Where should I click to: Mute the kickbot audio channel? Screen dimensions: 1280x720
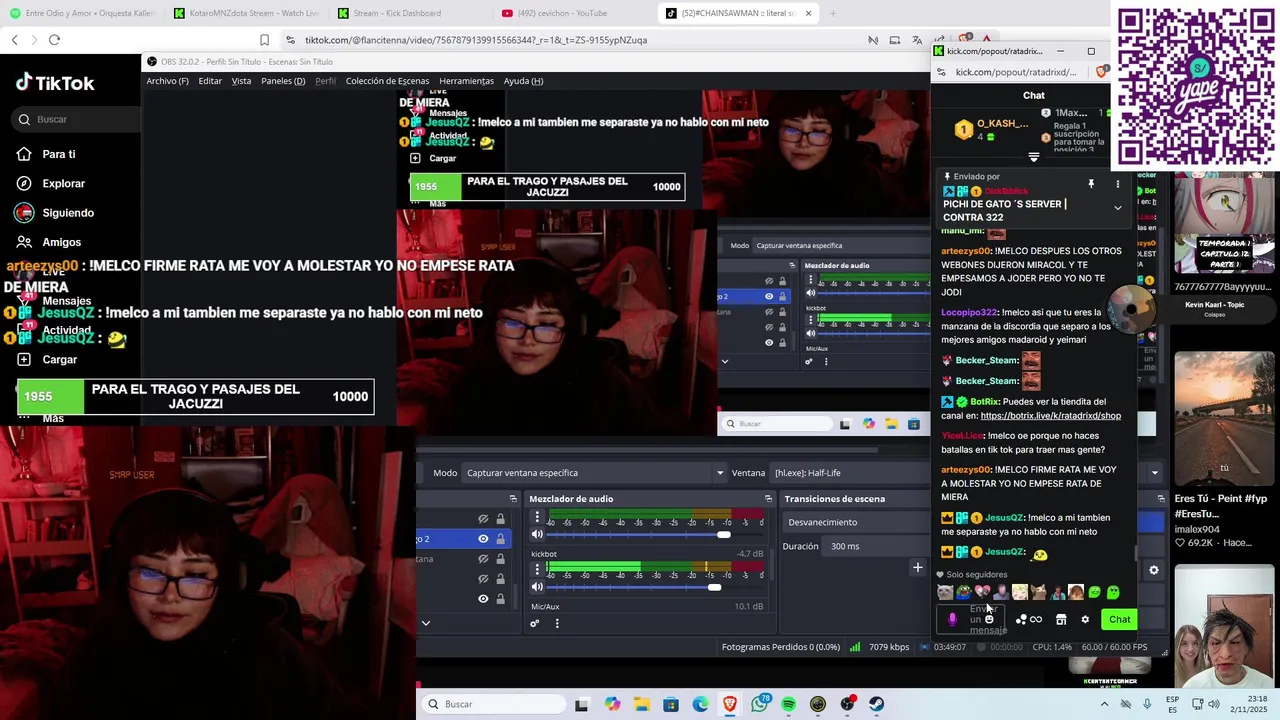[x=537, y=587]
